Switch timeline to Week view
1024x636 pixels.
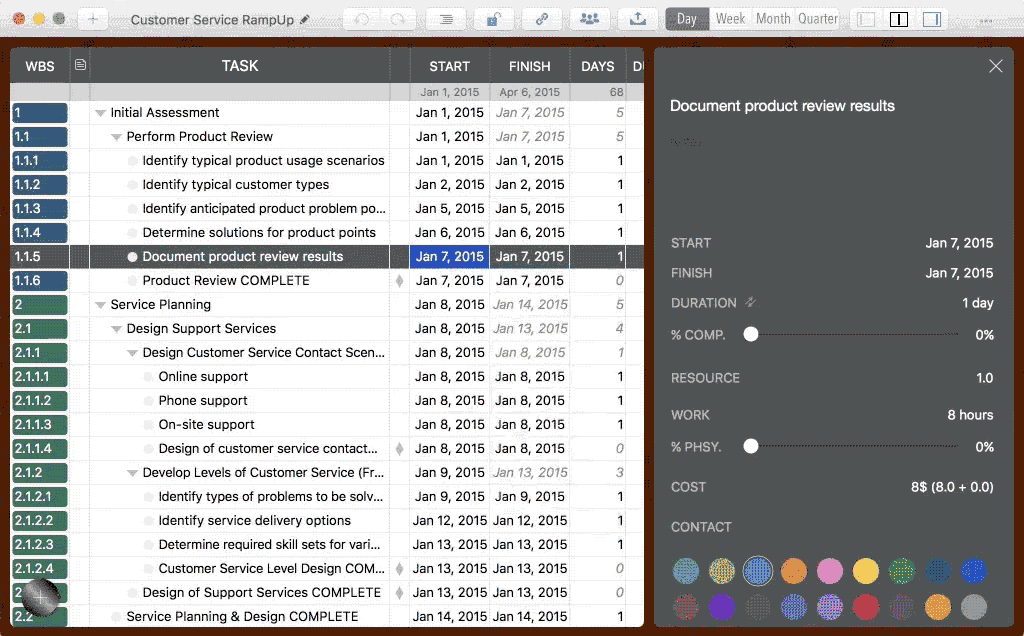(730, 19)
